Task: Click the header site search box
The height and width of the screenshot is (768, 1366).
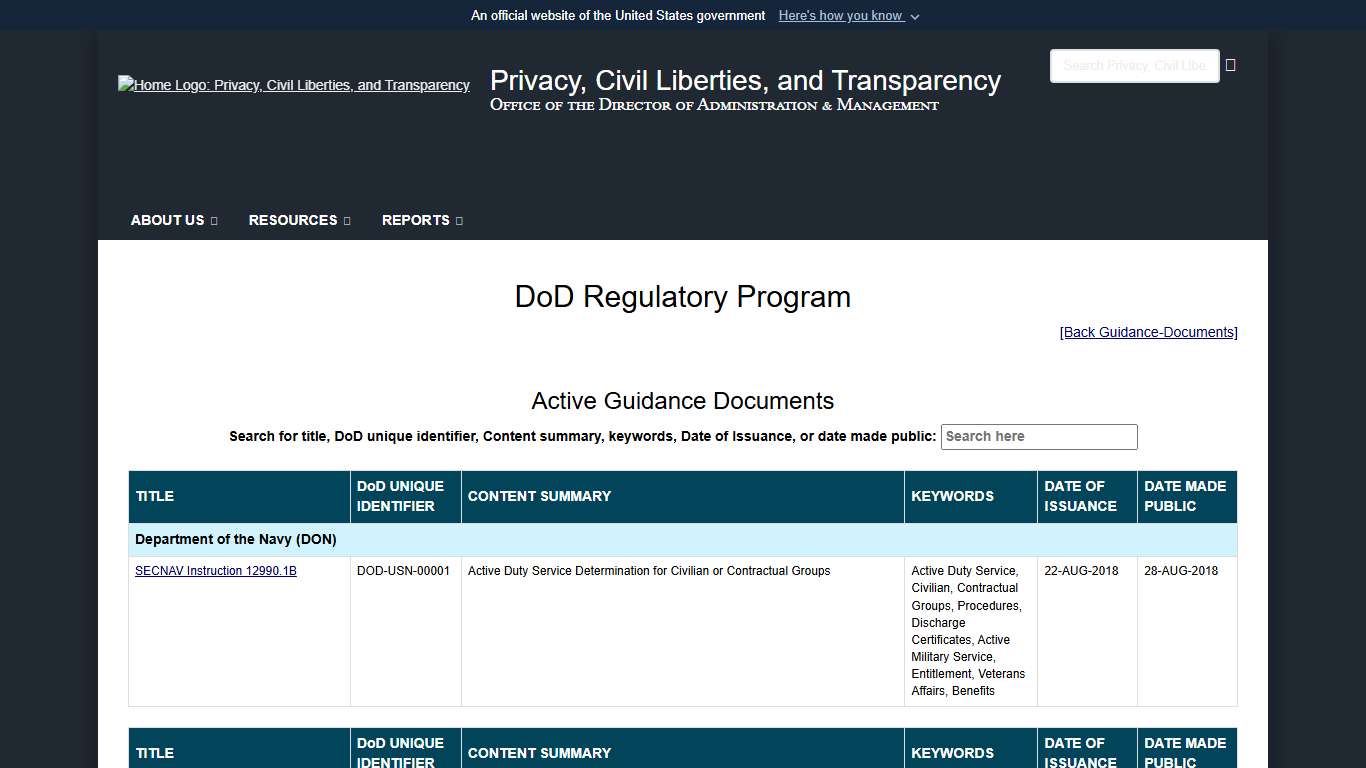Action: click(x=1134, y=65)
